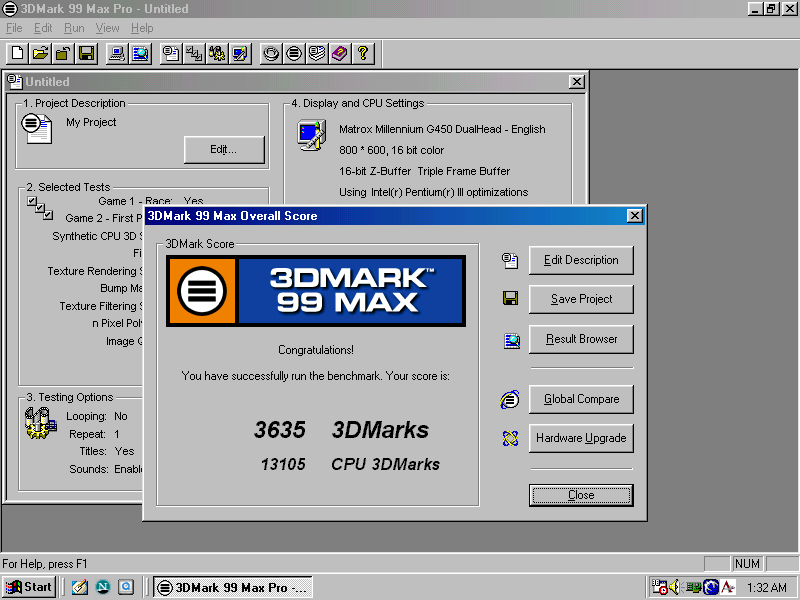Launch Netscape from the quick launch bar

tap(102, 587)
